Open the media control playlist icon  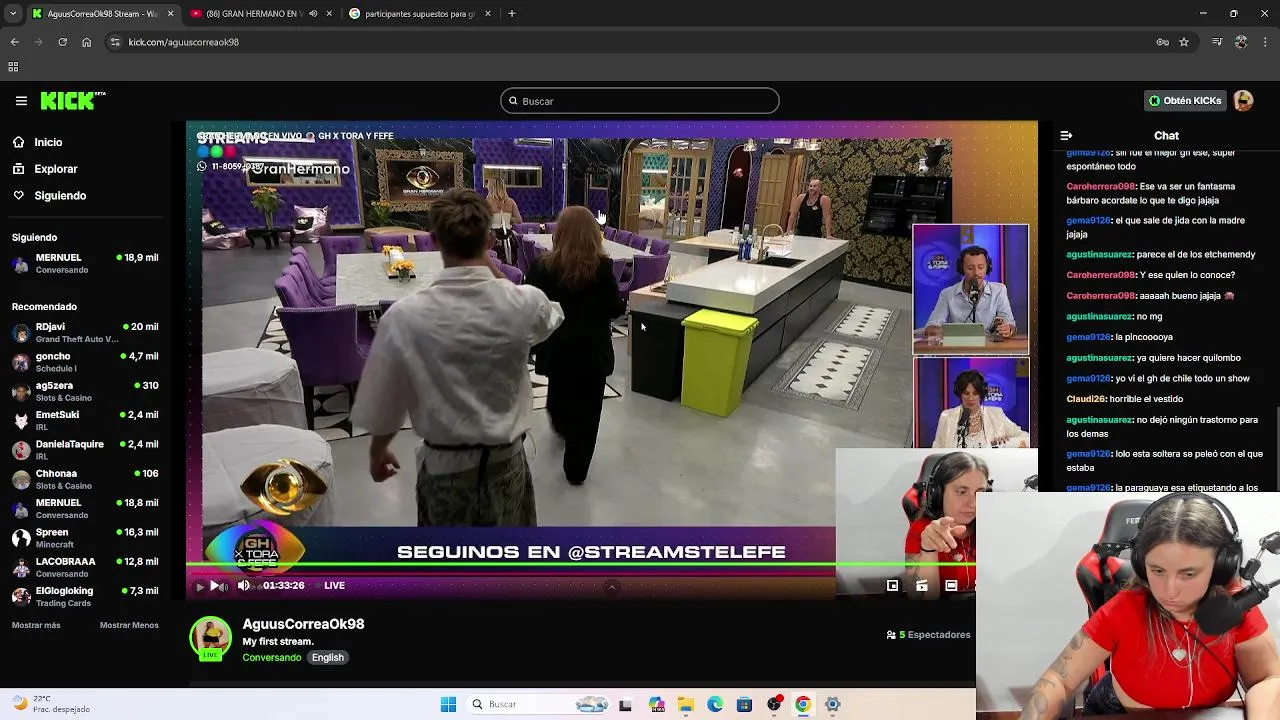click(x=1217, y=42)
